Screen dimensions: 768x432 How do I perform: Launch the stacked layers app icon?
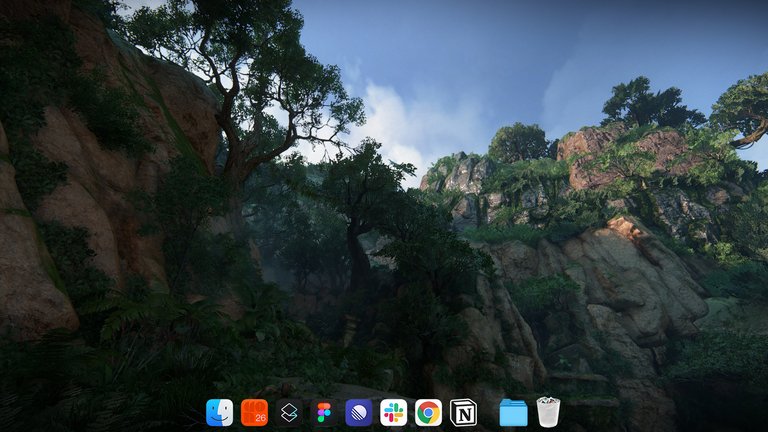click(x=289, y=412)
